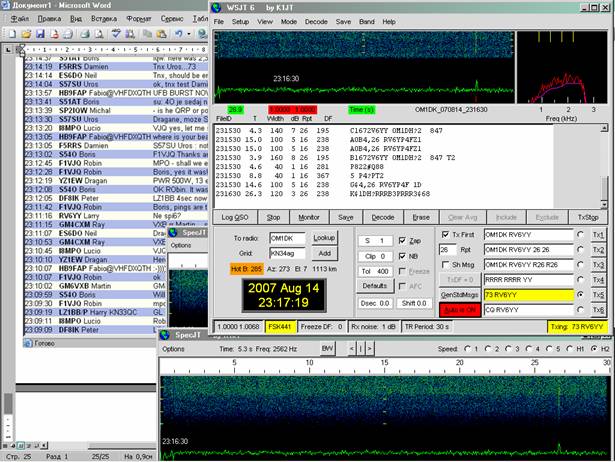Select the Tx6 CQ message radio button

click(x=580, y=310)
